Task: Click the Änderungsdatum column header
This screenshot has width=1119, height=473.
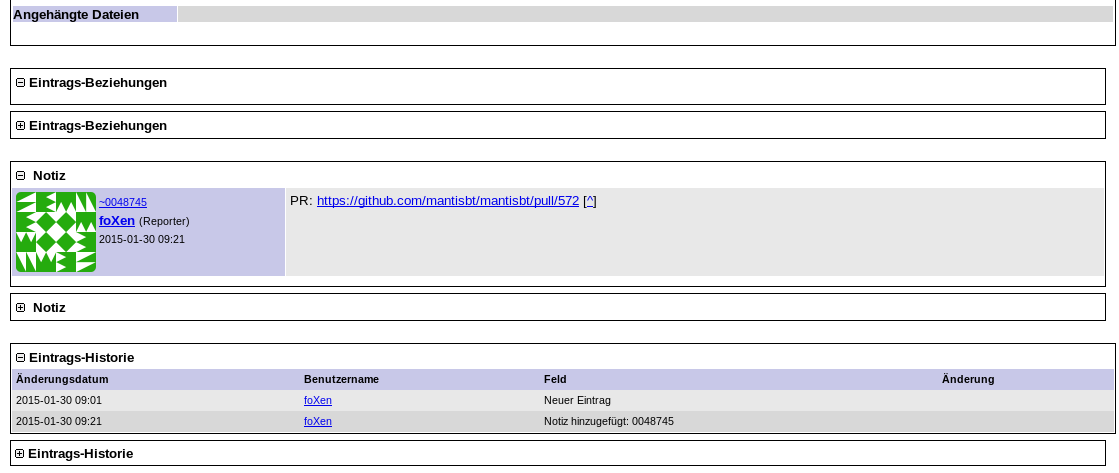Action: coord(62,379)
